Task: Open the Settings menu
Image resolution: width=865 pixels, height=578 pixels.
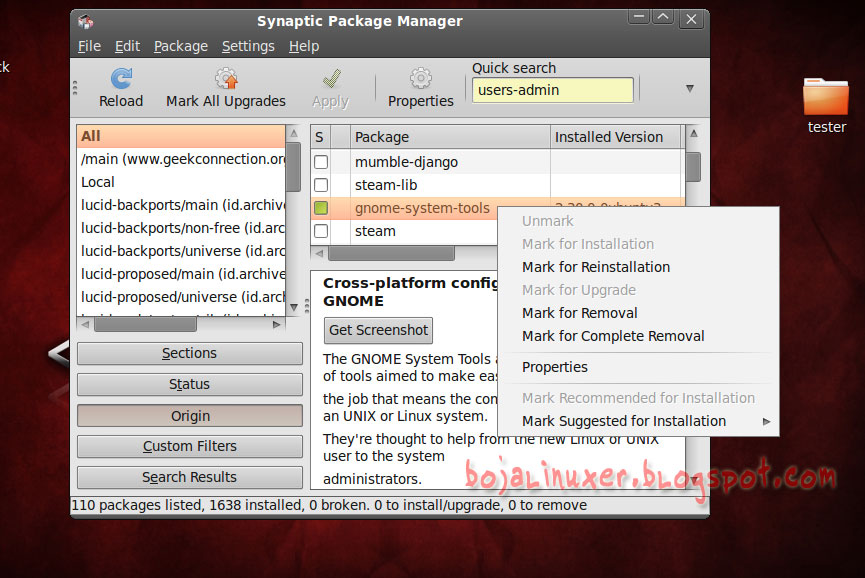Action: 248,46
